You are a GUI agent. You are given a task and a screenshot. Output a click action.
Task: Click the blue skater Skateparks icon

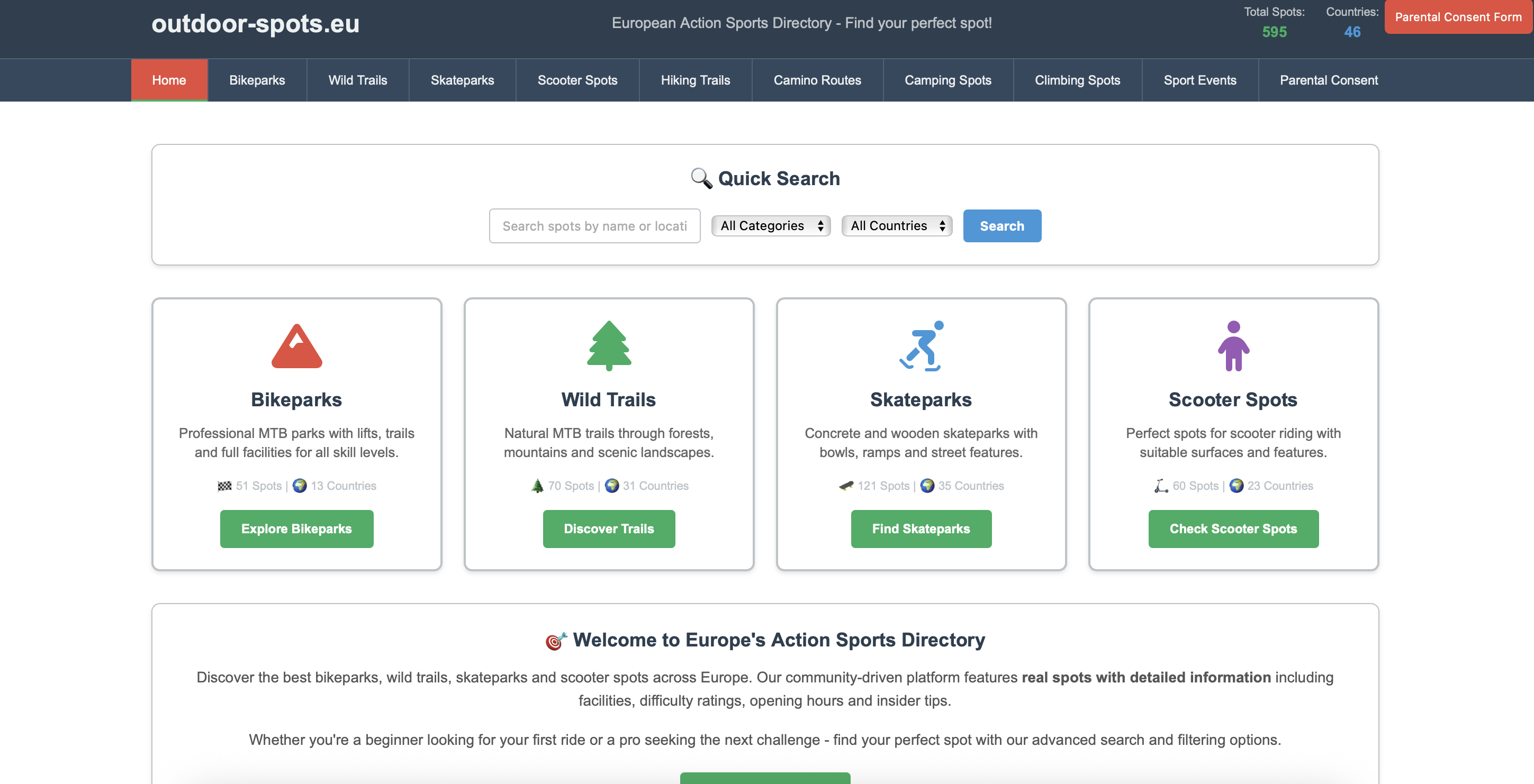click(x=921, y=346)
